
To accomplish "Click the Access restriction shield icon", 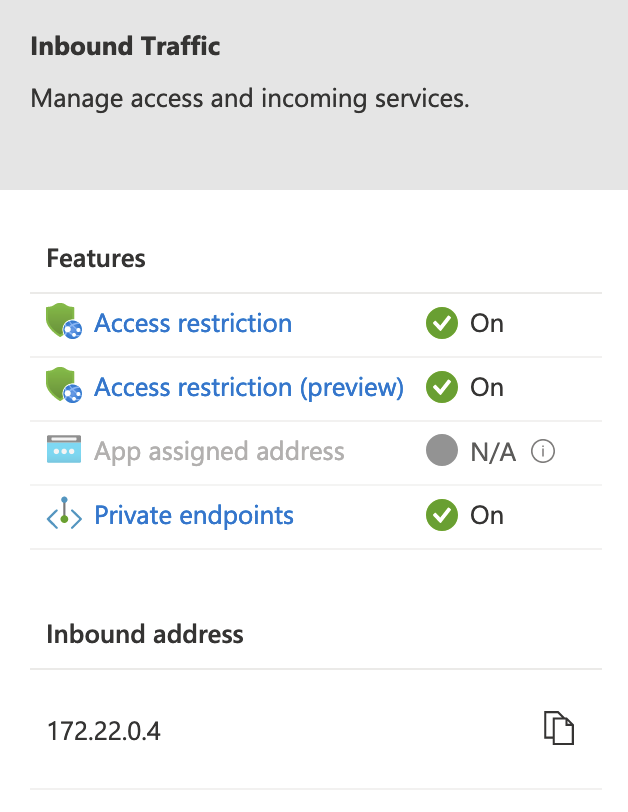I will coord(64,323).
